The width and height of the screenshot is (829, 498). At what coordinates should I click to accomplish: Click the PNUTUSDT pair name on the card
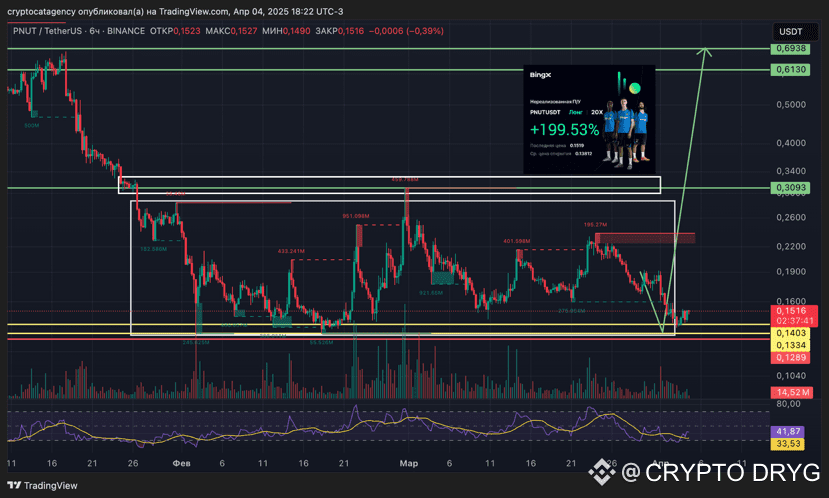[545, 112]
